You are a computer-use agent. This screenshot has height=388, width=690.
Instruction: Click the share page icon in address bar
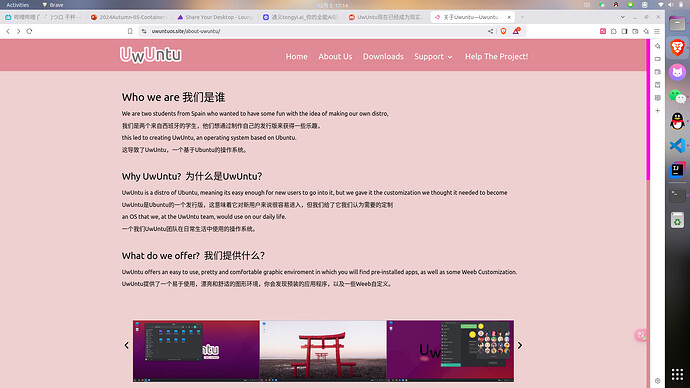[x=490, y=31]
